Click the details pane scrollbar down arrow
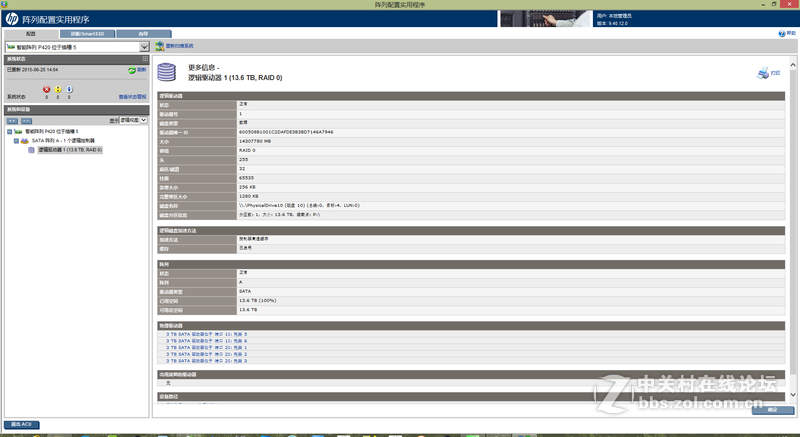Viewport: 800px width, 437px height. pos(793,395)
